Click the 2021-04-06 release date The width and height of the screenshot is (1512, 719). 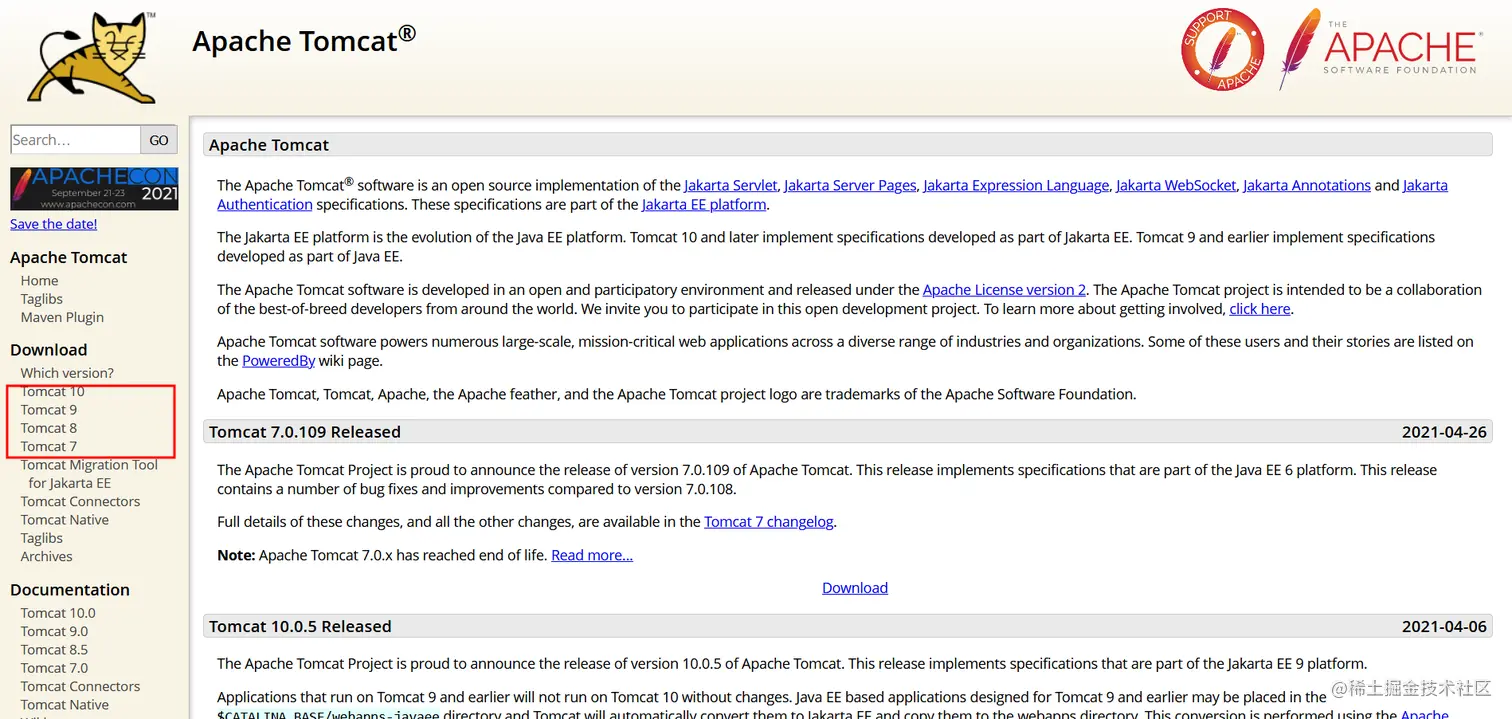tap(1444, 627)
